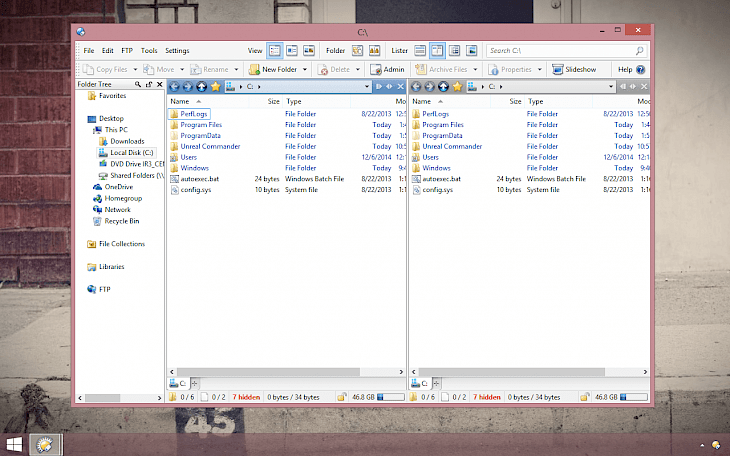Click the Archive Files button
This screenshot has width=730, height=456.
[442, 69]
